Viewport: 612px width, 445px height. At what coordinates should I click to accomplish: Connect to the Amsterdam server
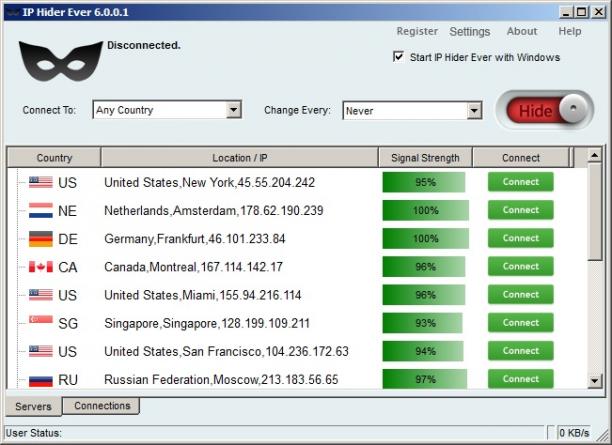(520, 210)
